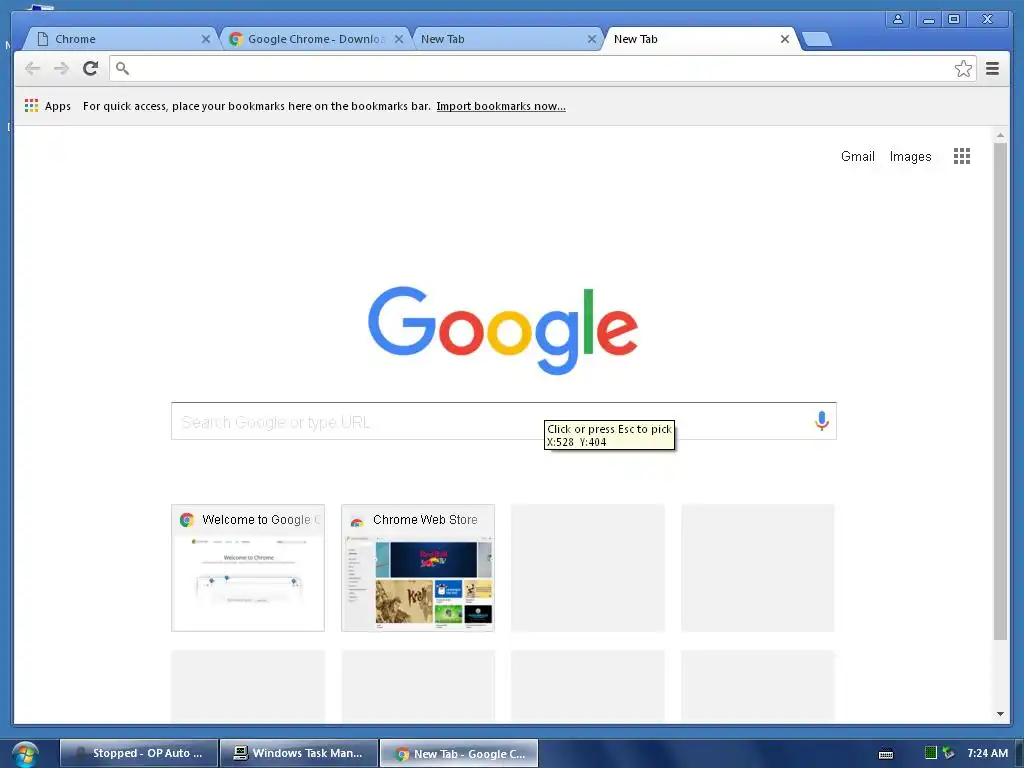Click the Google logo
The height and width of the screenshot is (768, 1024).
point(503,330)
